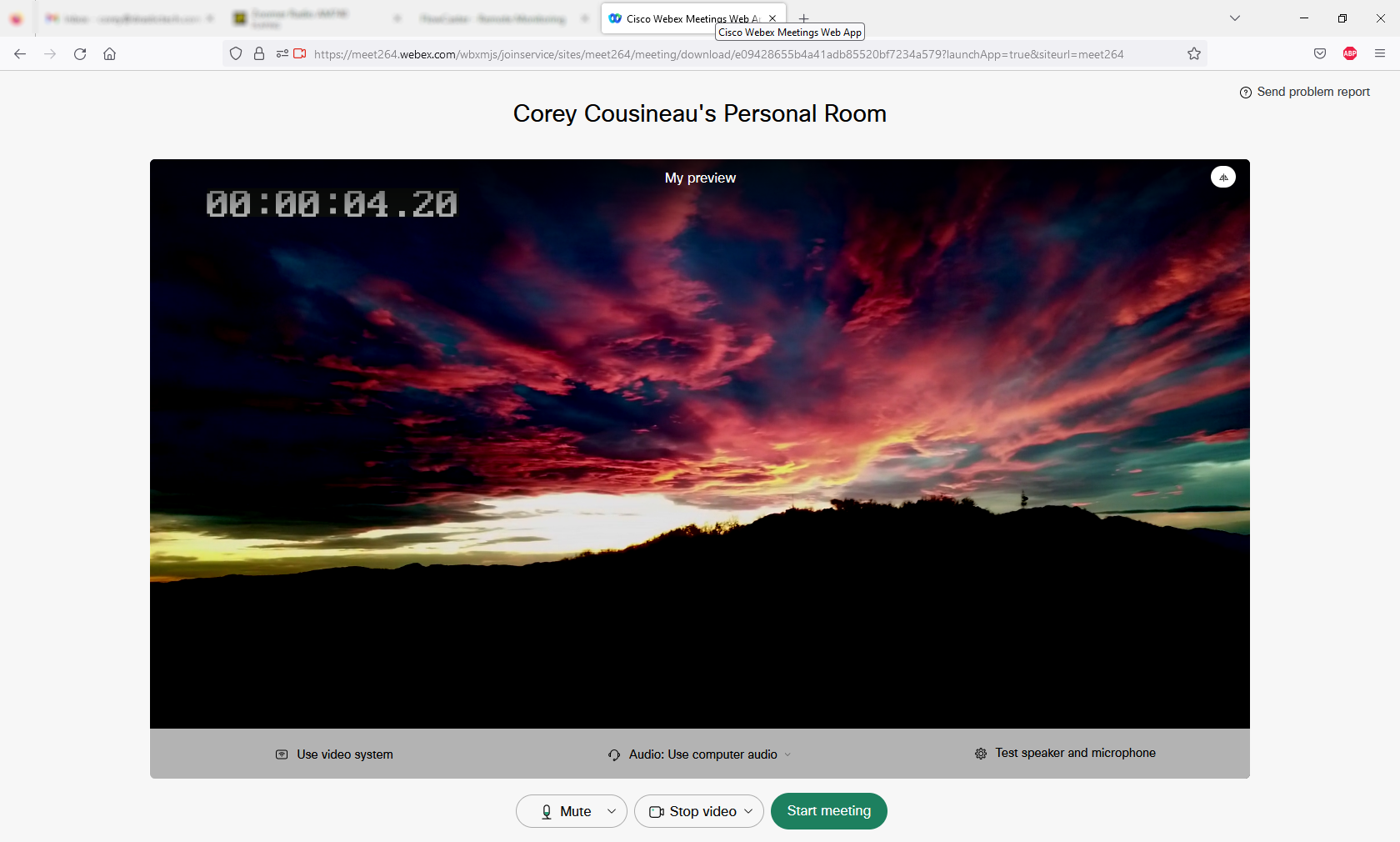This screenshot has height=842, width=1400.
Task: Click Test speaker and microphone
Action: (x=1065, y=753)
